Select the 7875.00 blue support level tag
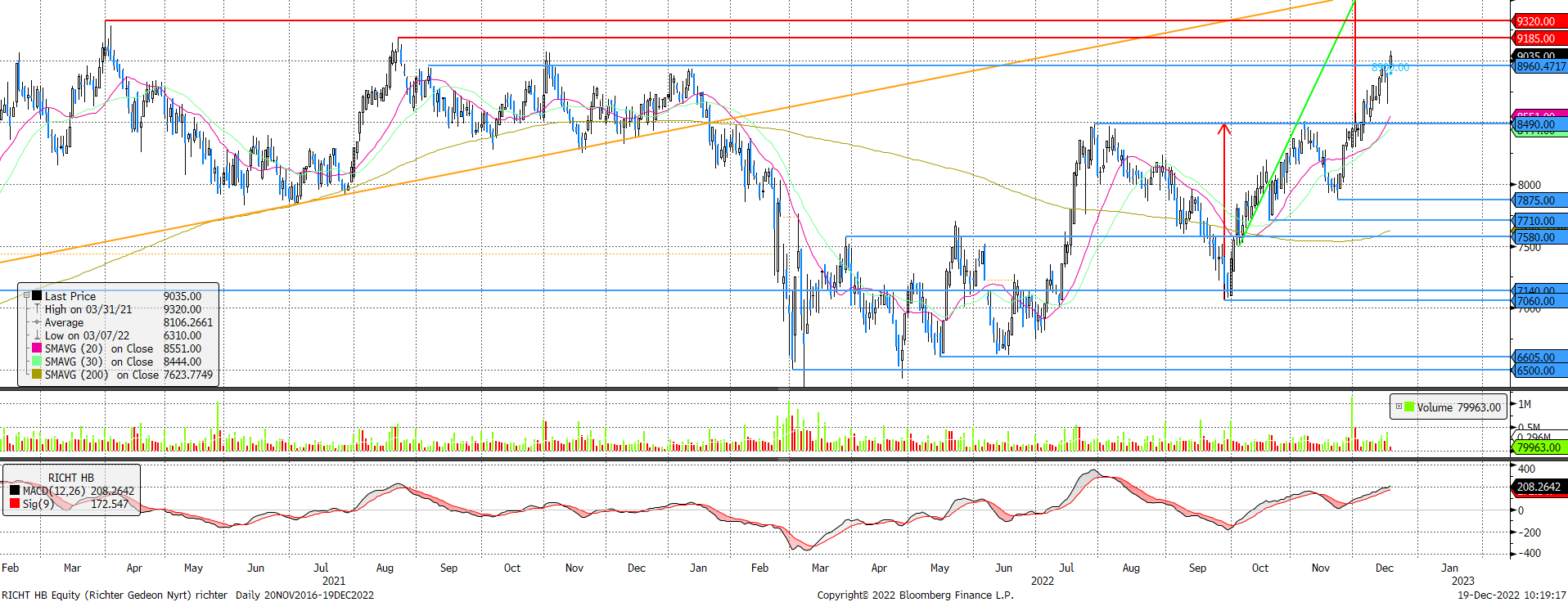Viewport: 1568px width, 602px height. [1536, 200]
